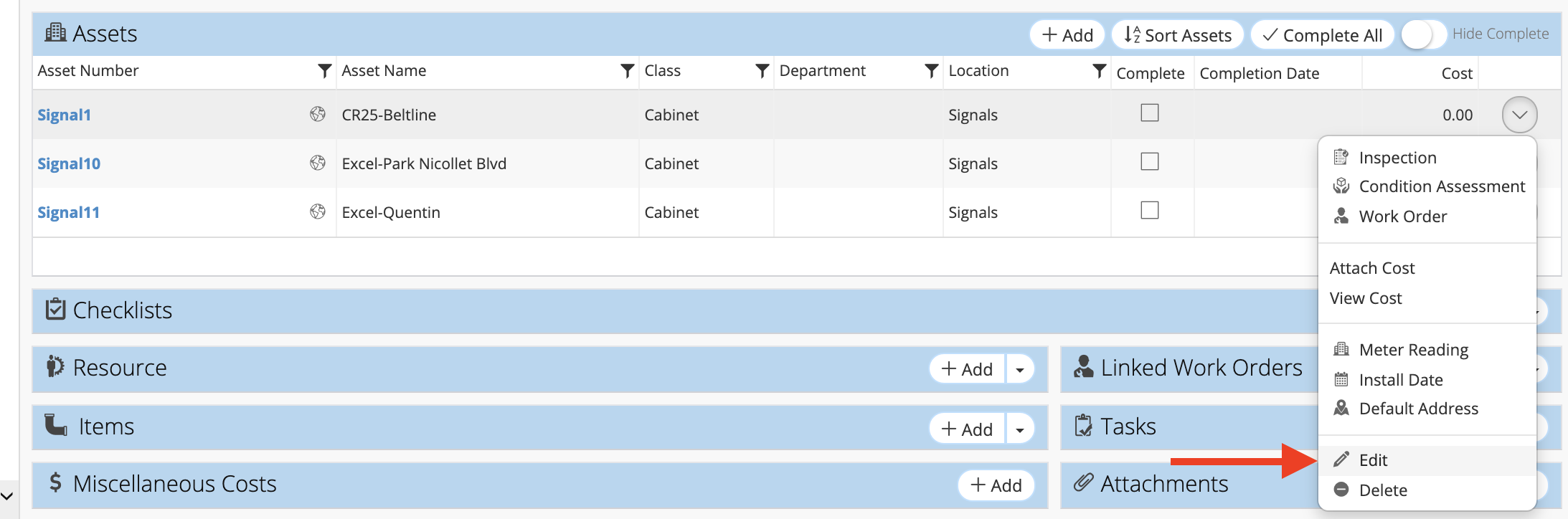
Task: Click the Sort Assets button
Action: coord(1178,35)
